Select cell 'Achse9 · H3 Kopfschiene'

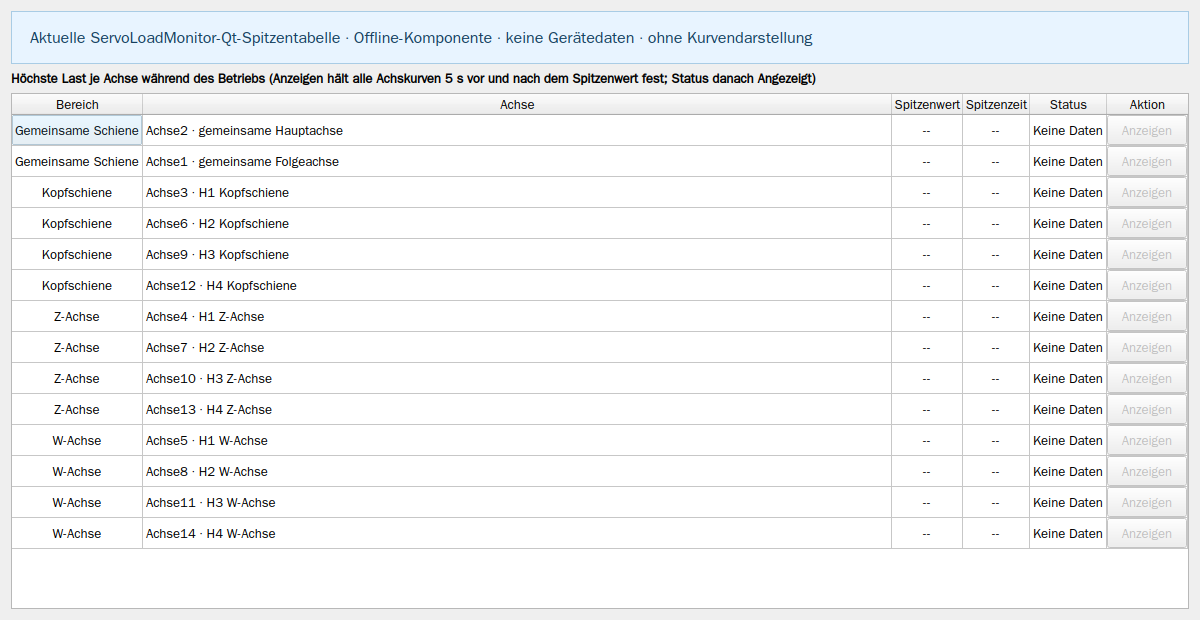click(x=517, y=255)
